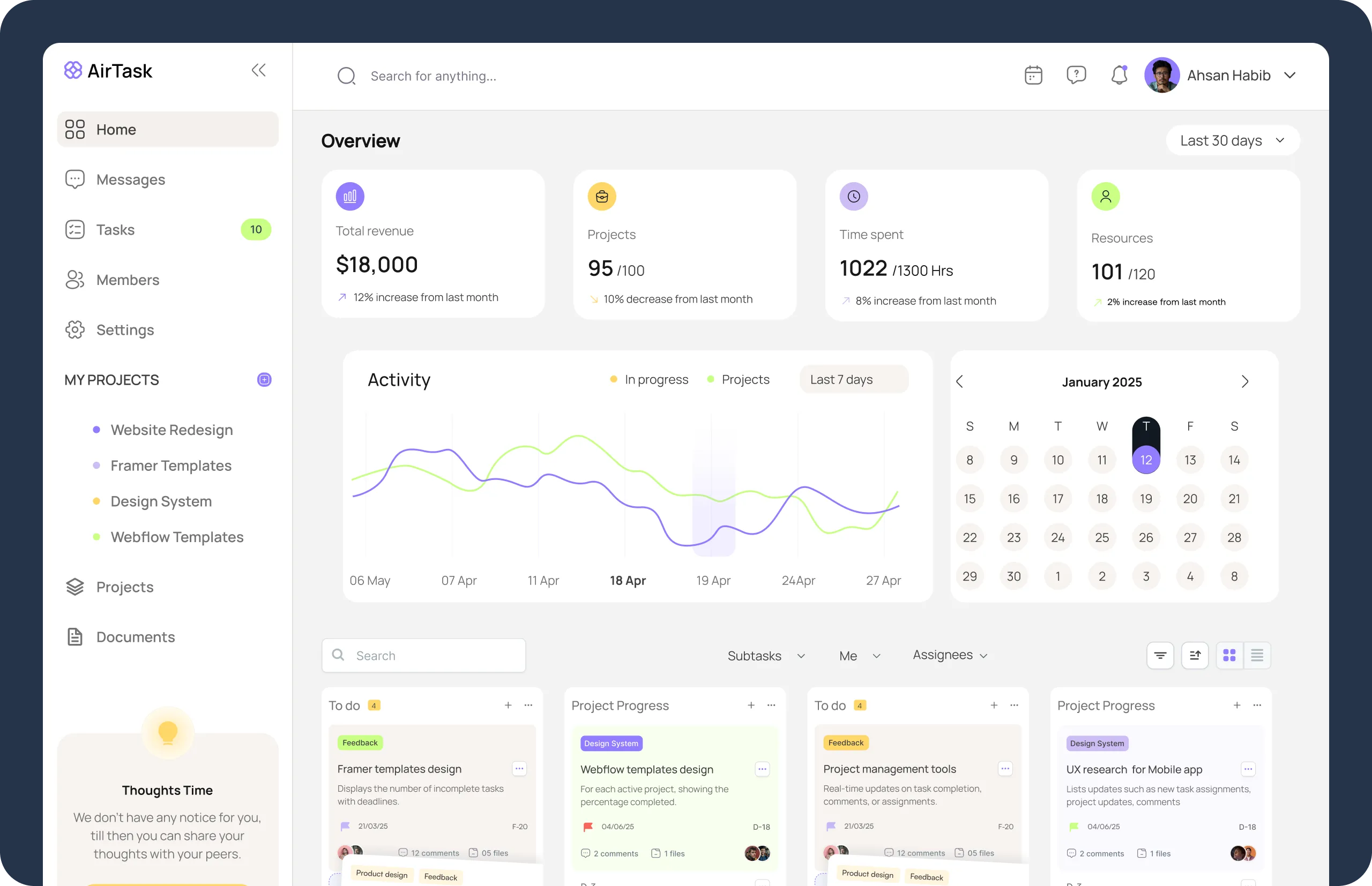1372x886 pixels.
Task: Open the Ahsan Habib account menu
Action: click(x=1229, y=75)
